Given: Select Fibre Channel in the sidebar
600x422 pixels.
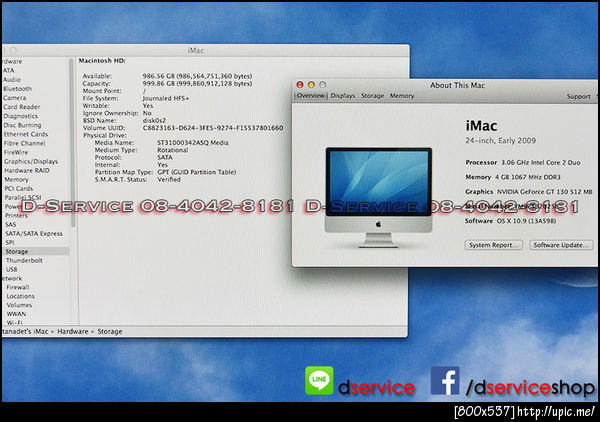Looking at the screenshot, I should click(24, 143).
